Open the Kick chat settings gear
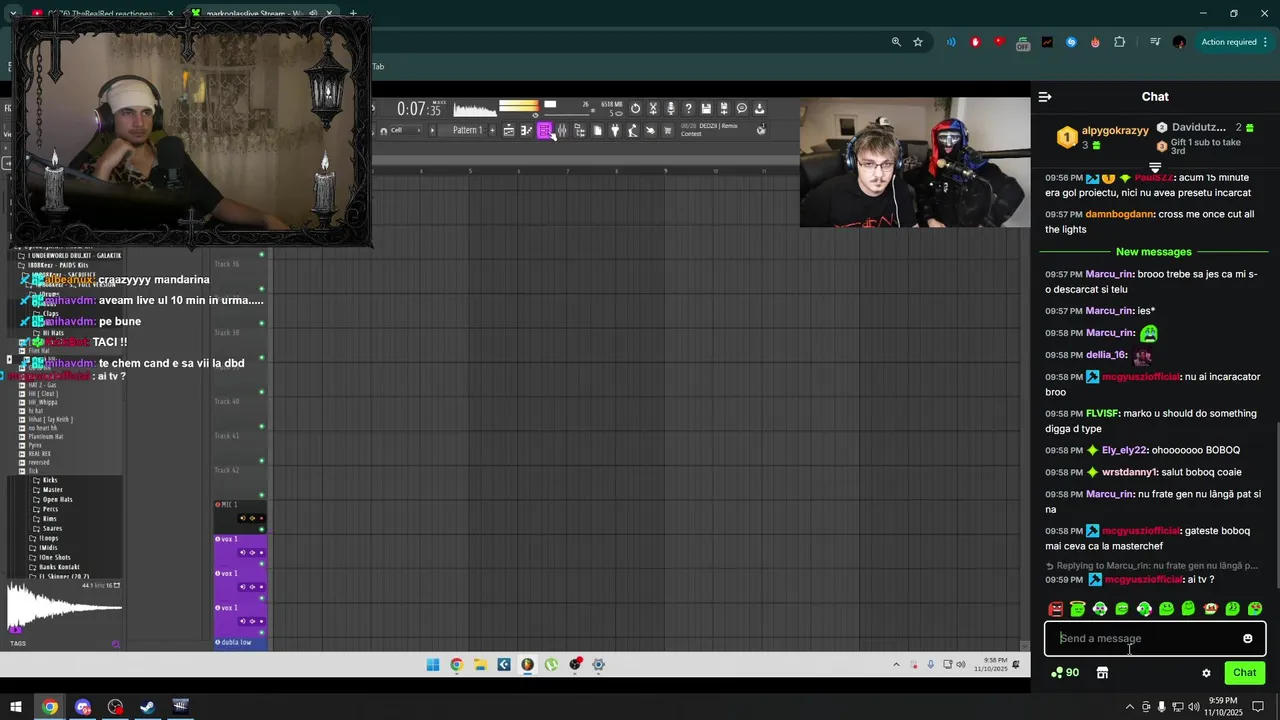This screenshot has height=720, width=1280. [1206, 673]
